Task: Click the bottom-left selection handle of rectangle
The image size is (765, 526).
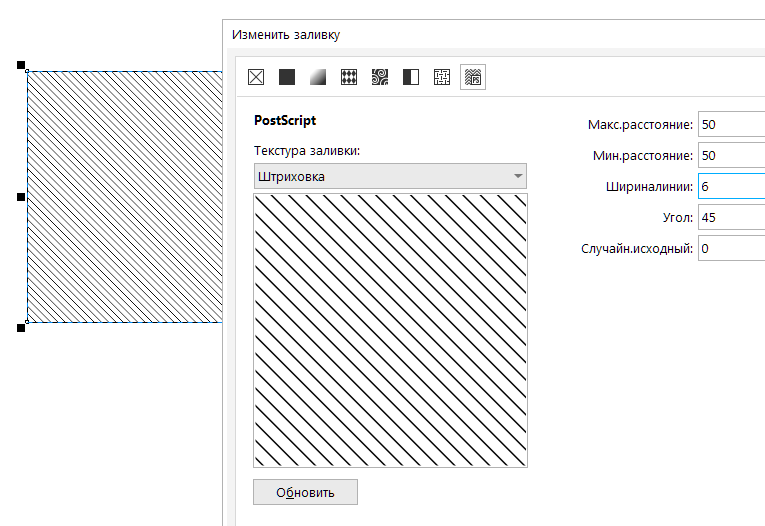Action: coord(21,328)
